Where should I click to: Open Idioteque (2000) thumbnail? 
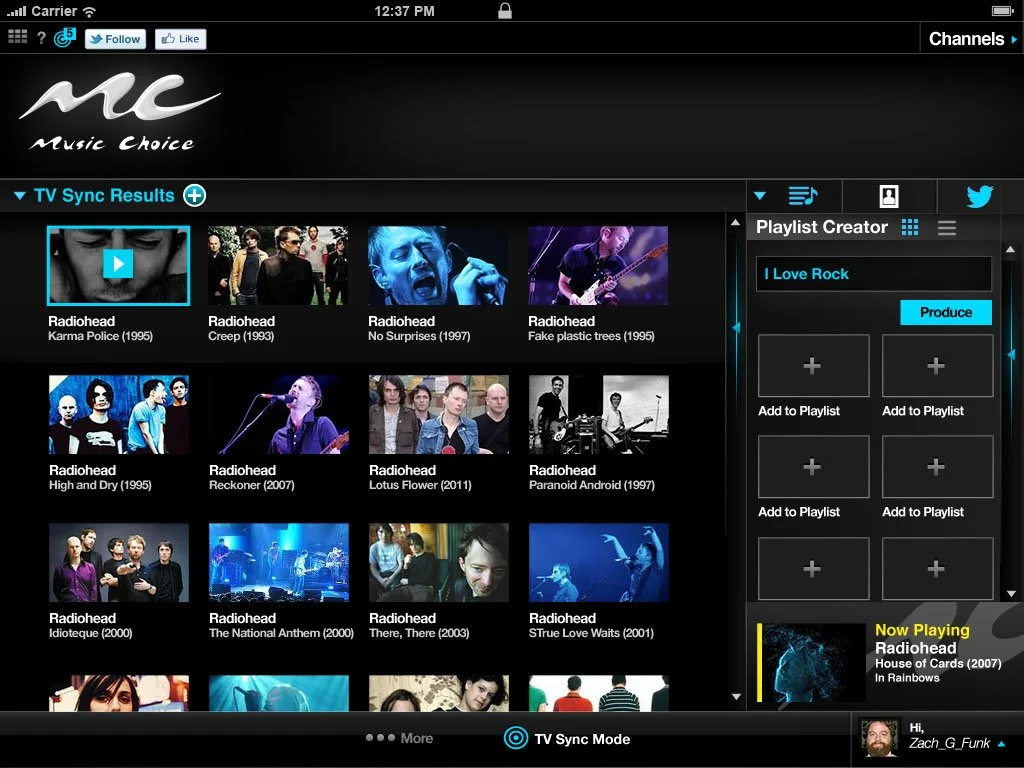[119, 562]
